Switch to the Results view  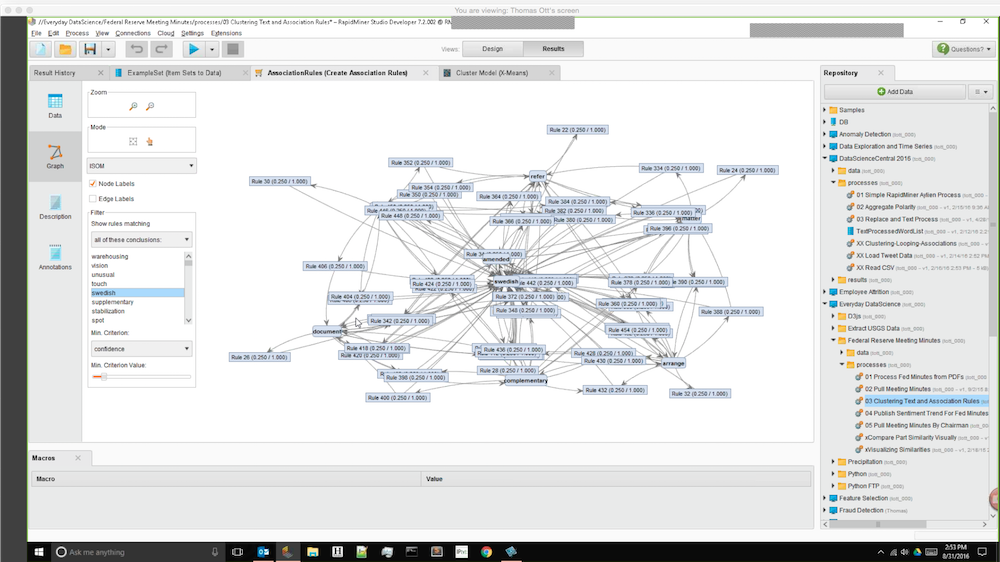(553, 48)
